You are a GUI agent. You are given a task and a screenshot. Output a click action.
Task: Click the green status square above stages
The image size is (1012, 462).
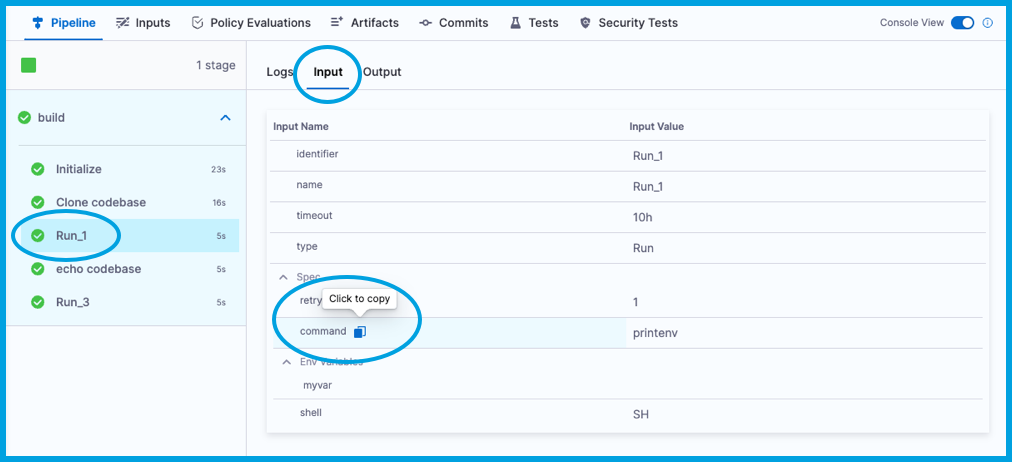[x=29, y=66]
